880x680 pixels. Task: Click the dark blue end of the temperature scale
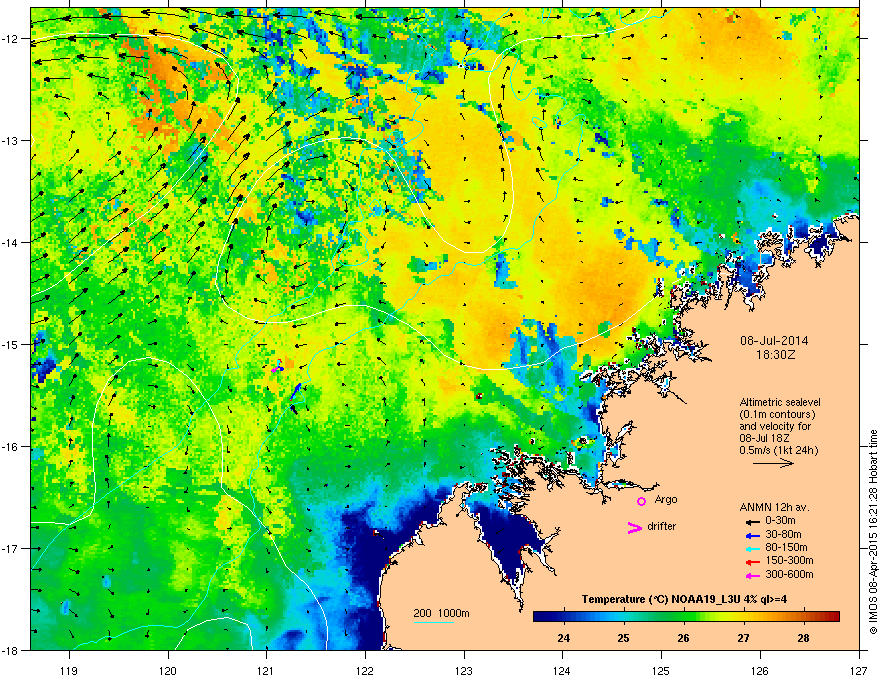[x=539, y=617]
